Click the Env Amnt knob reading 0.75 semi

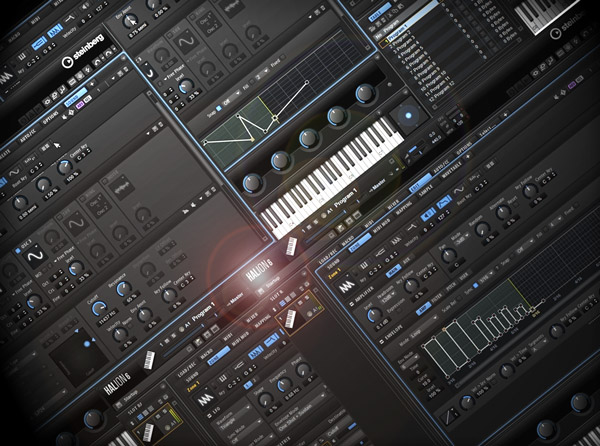130,20
